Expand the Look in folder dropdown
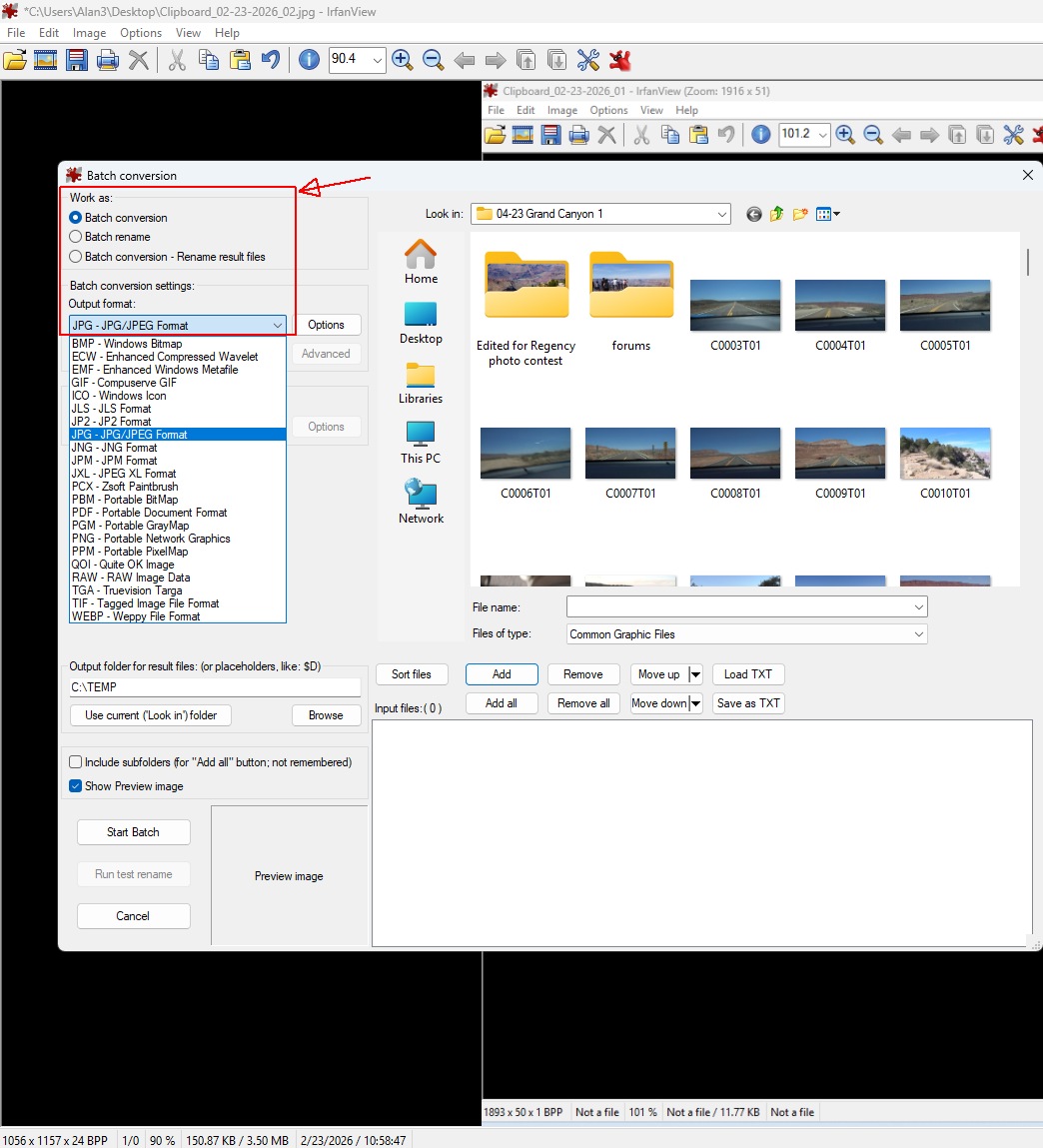The image size is (1043, 1148). [722, 214]
